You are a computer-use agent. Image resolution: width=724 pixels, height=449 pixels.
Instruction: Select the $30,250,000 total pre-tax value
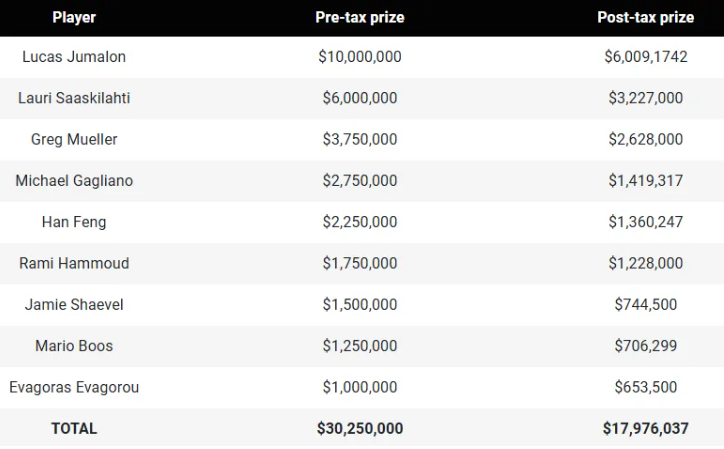(360, 429)
